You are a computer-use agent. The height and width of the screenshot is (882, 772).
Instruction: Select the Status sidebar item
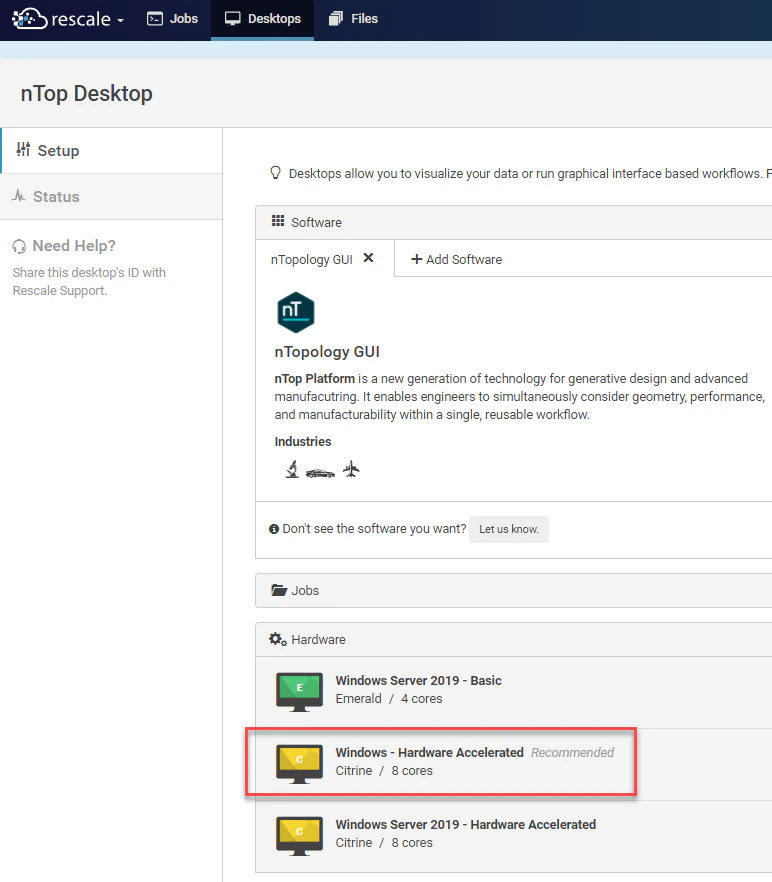pos(111,196)
